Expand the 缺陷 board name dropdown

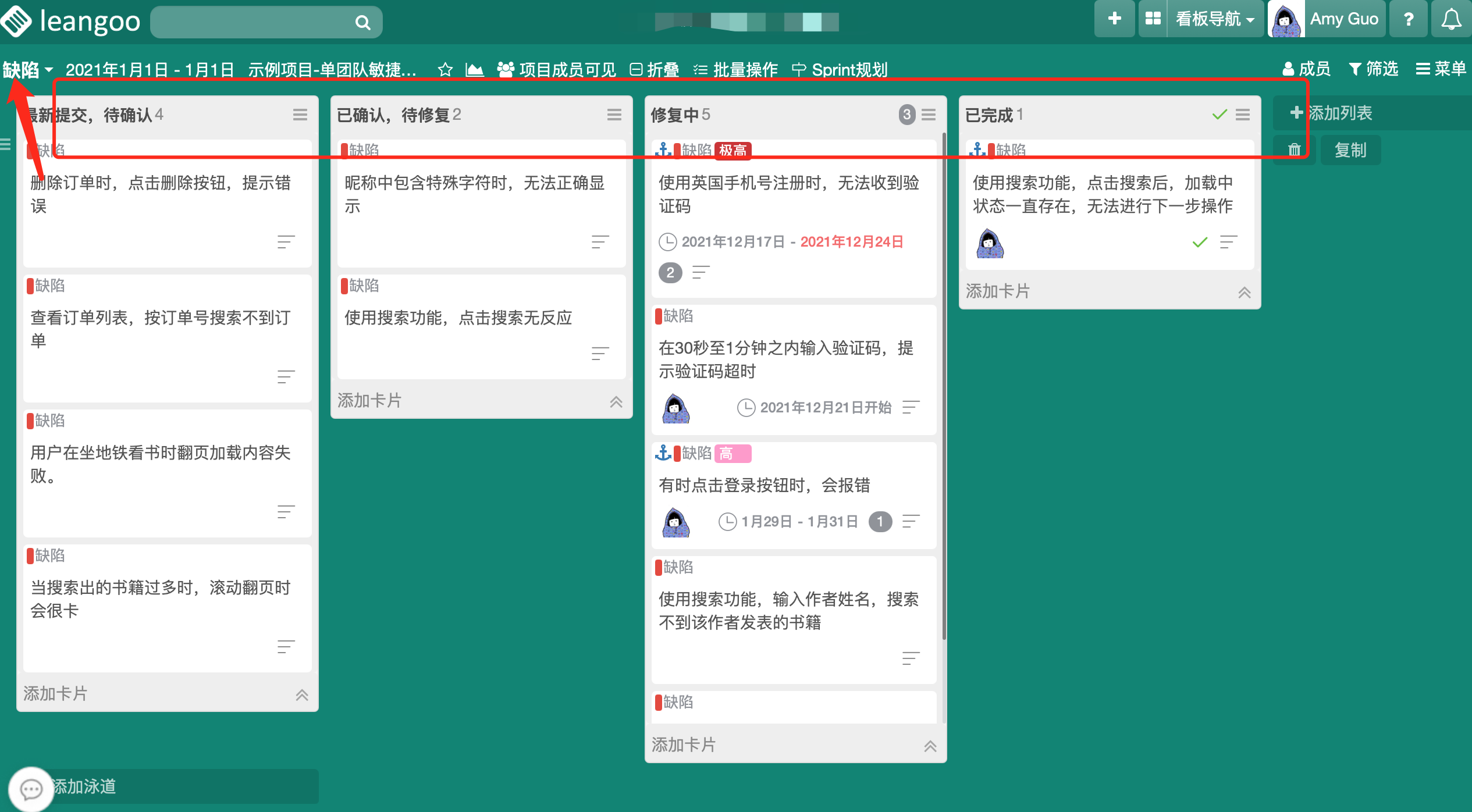click(27, 70)
